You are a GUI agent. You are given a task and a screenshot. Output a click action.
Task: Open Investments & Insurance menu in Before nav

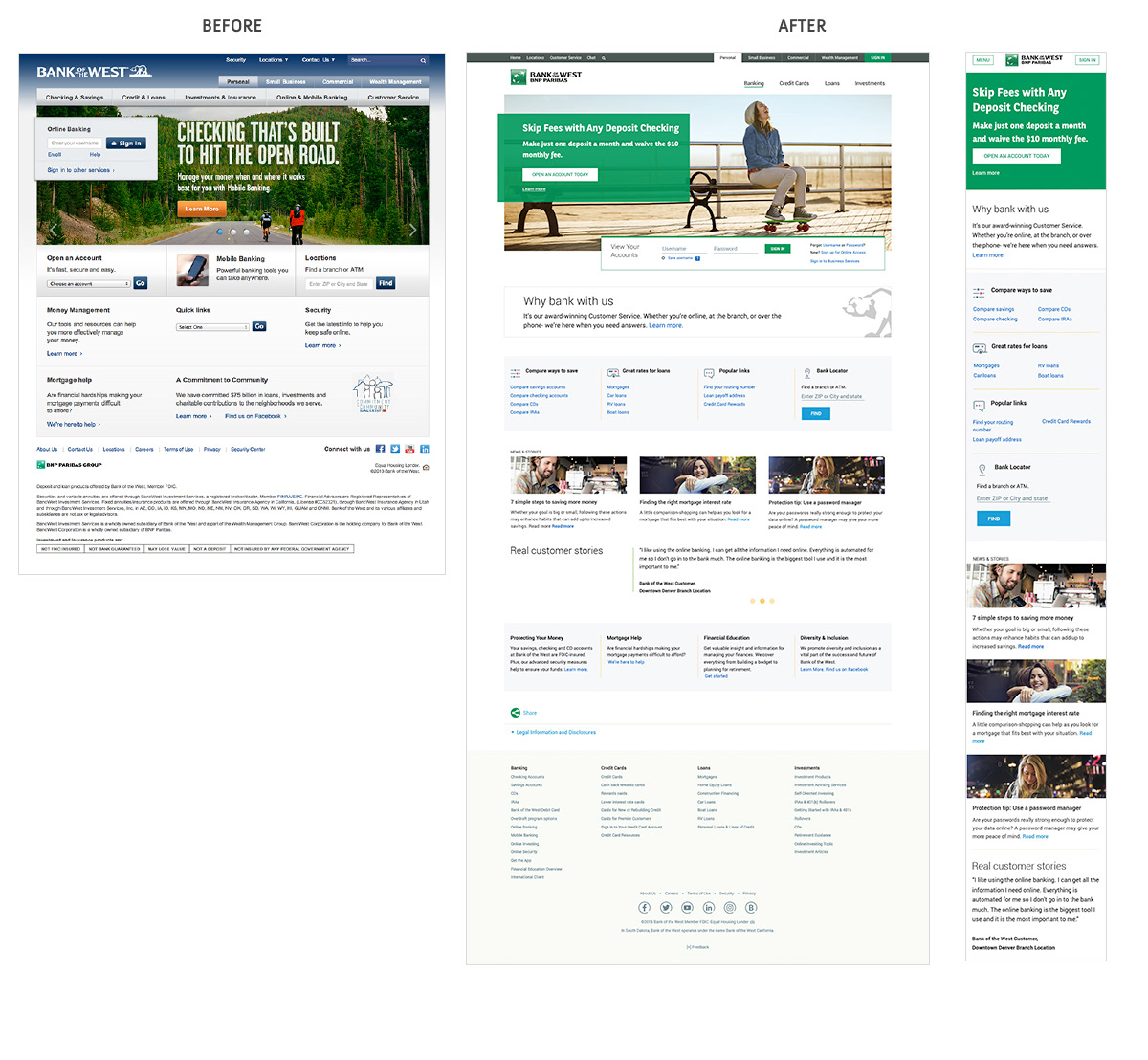[x=221, y=97]
